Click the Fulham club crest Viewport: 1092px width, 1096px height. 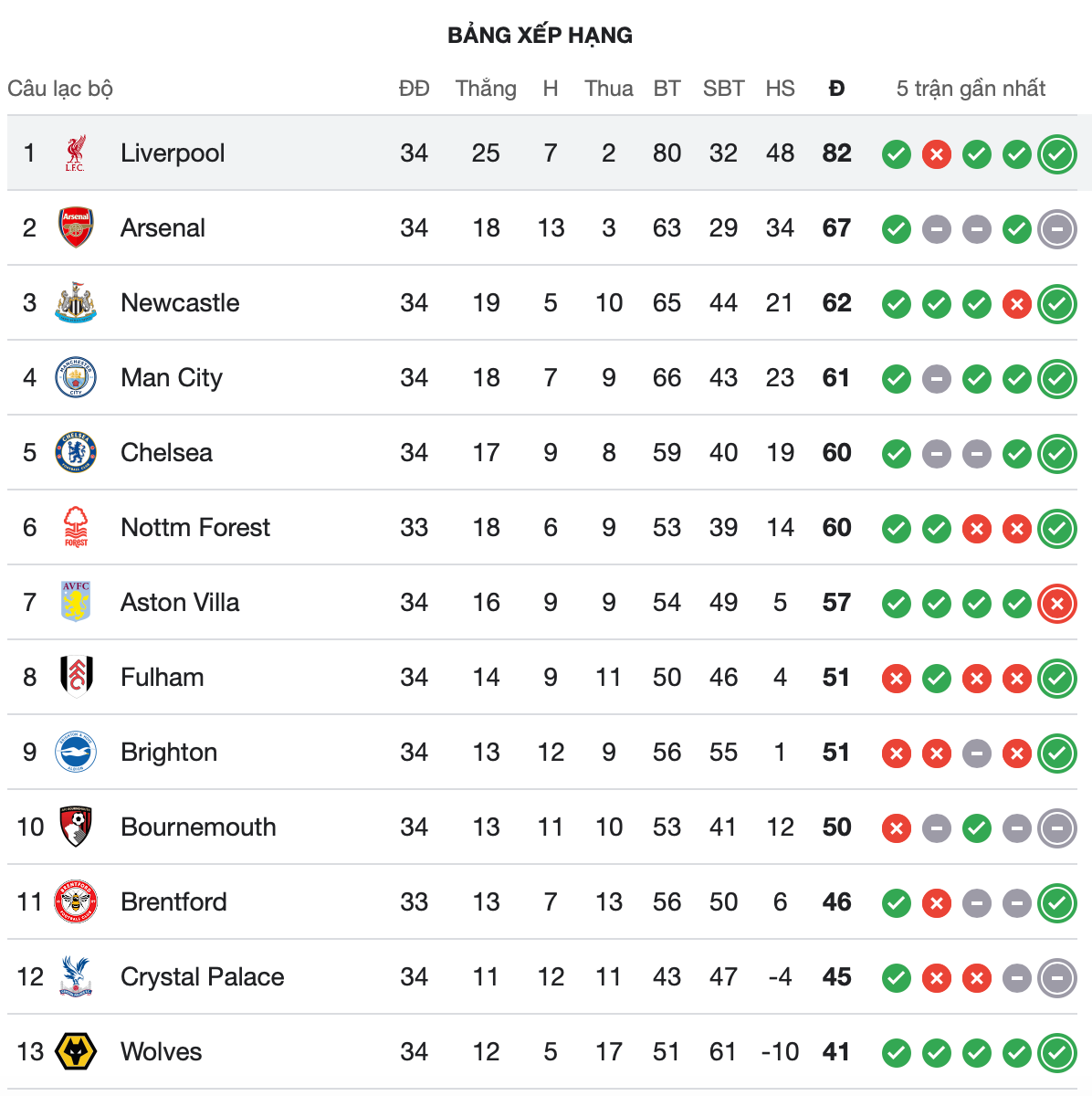point(76,678)
